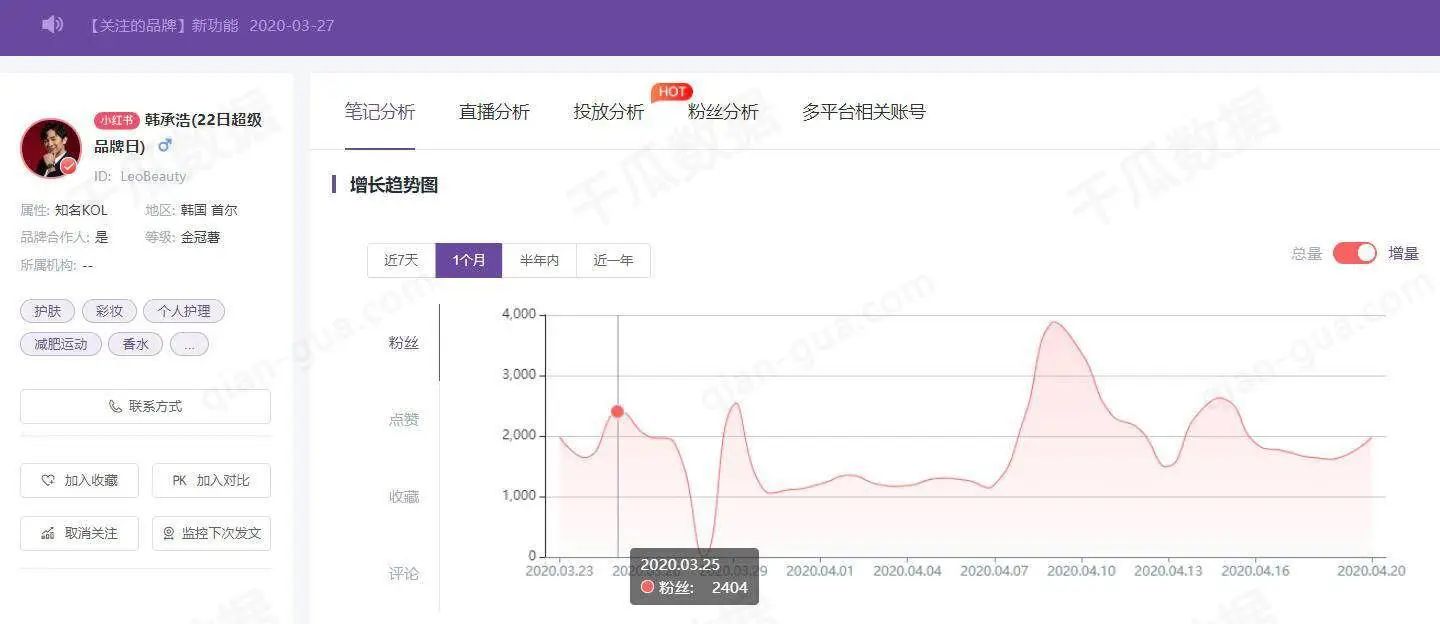Click the male gender icon
Viewport: 1440px width, 624px height.
click(165, 146)
